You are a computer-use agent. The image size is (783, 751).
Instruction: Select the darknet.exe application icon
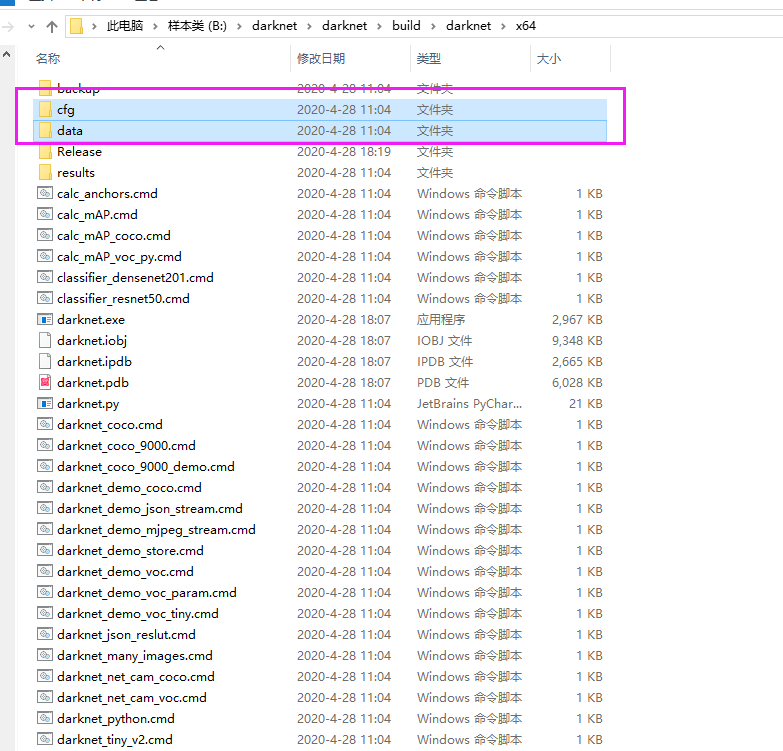45,319
